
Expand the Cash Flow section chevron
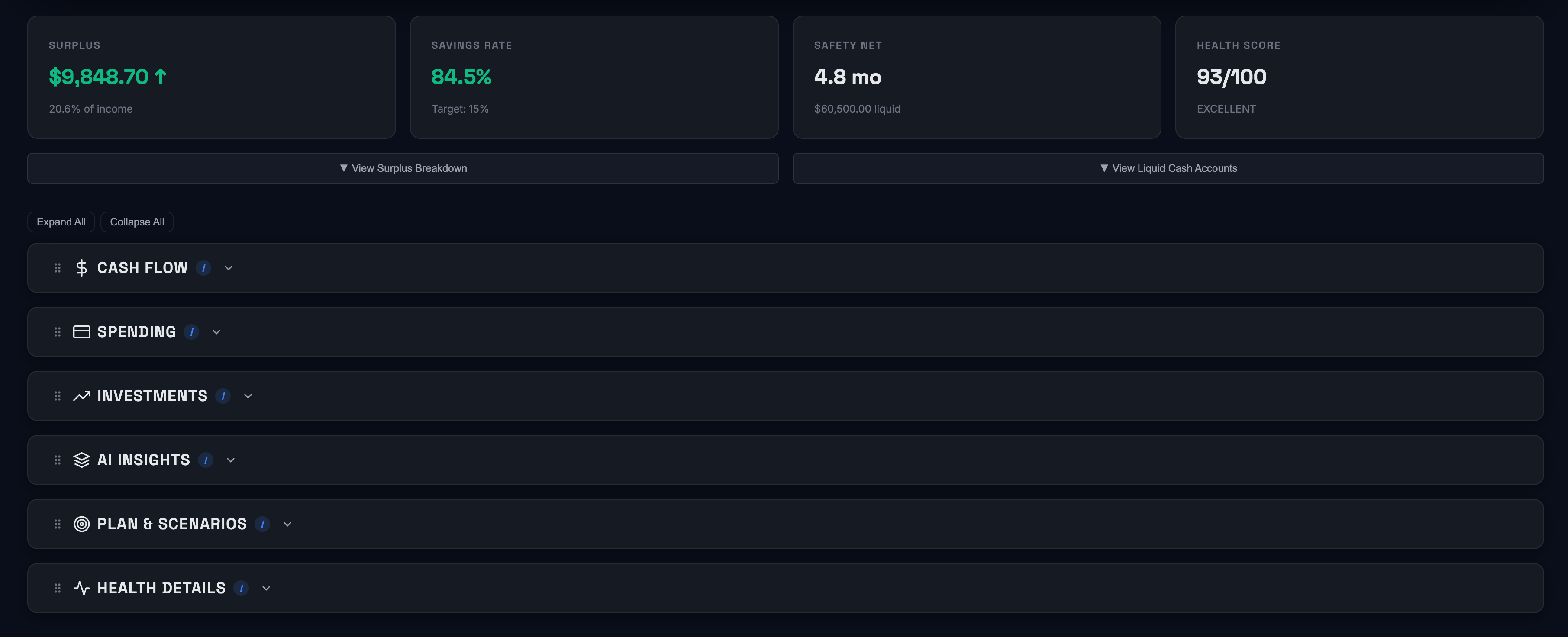(229, 268)
